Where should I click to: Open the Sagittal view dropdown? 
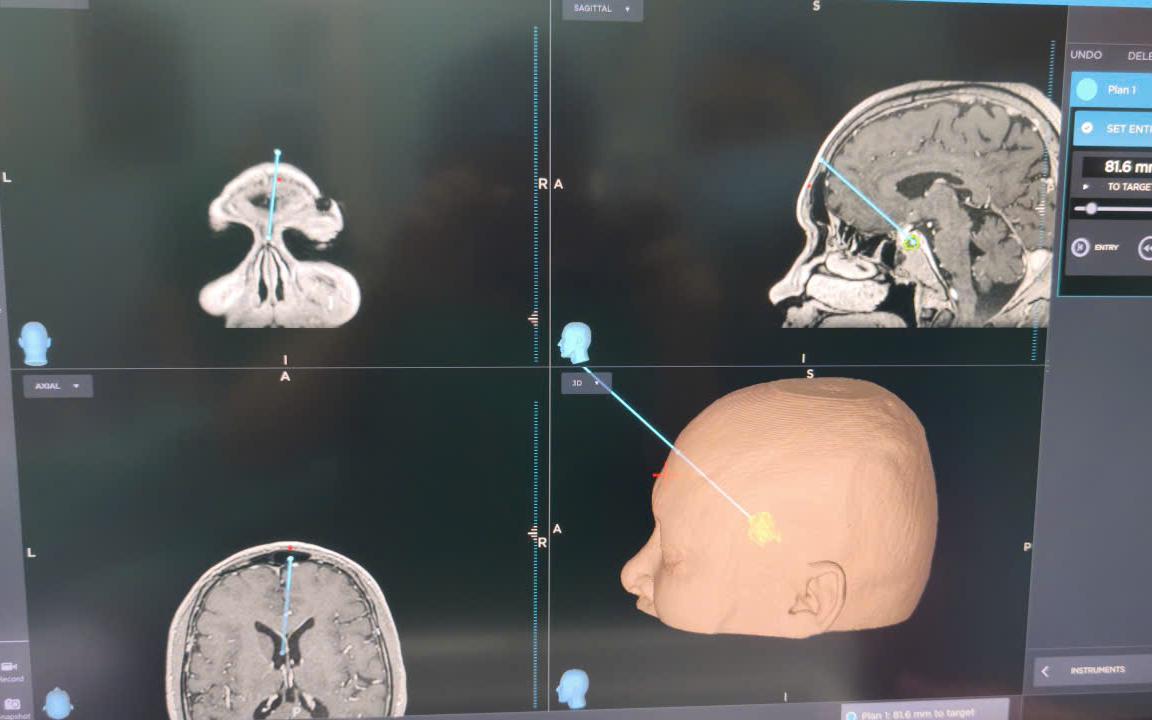pyautogui.click(x=602, y=9)
